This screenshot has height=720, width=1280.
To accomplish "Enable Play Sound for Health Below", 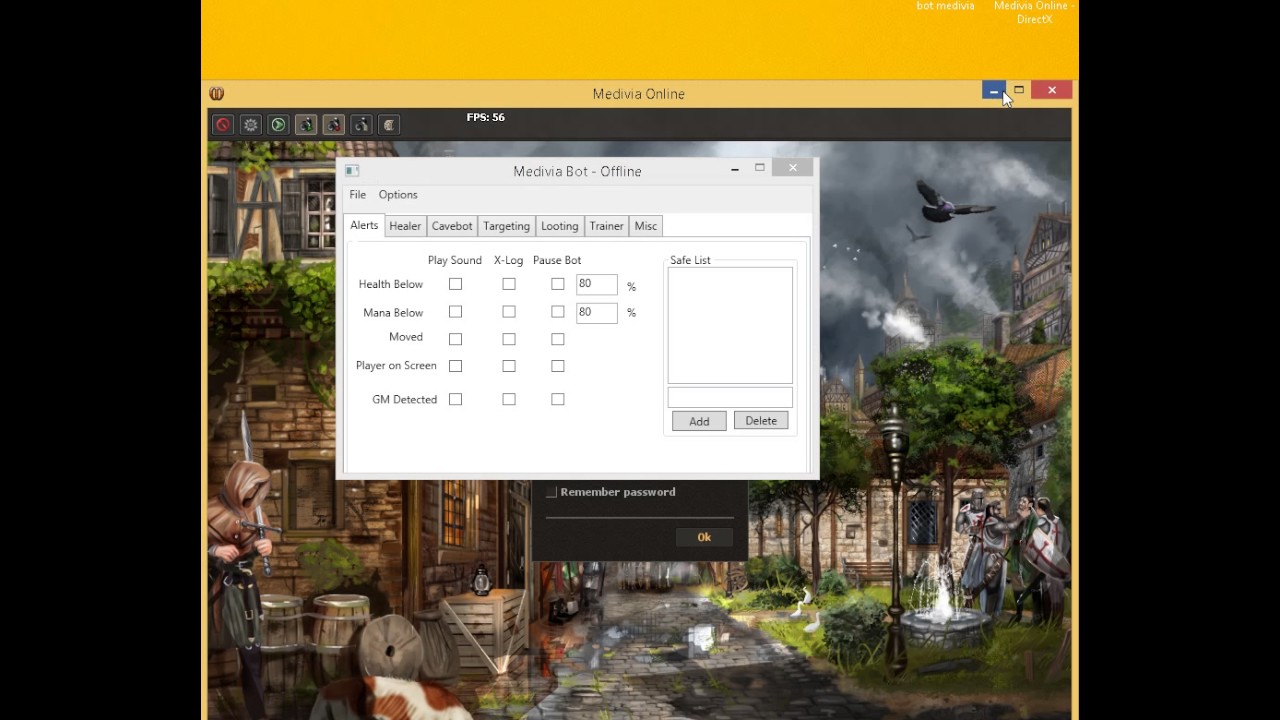I will click(x=456, y=284).
